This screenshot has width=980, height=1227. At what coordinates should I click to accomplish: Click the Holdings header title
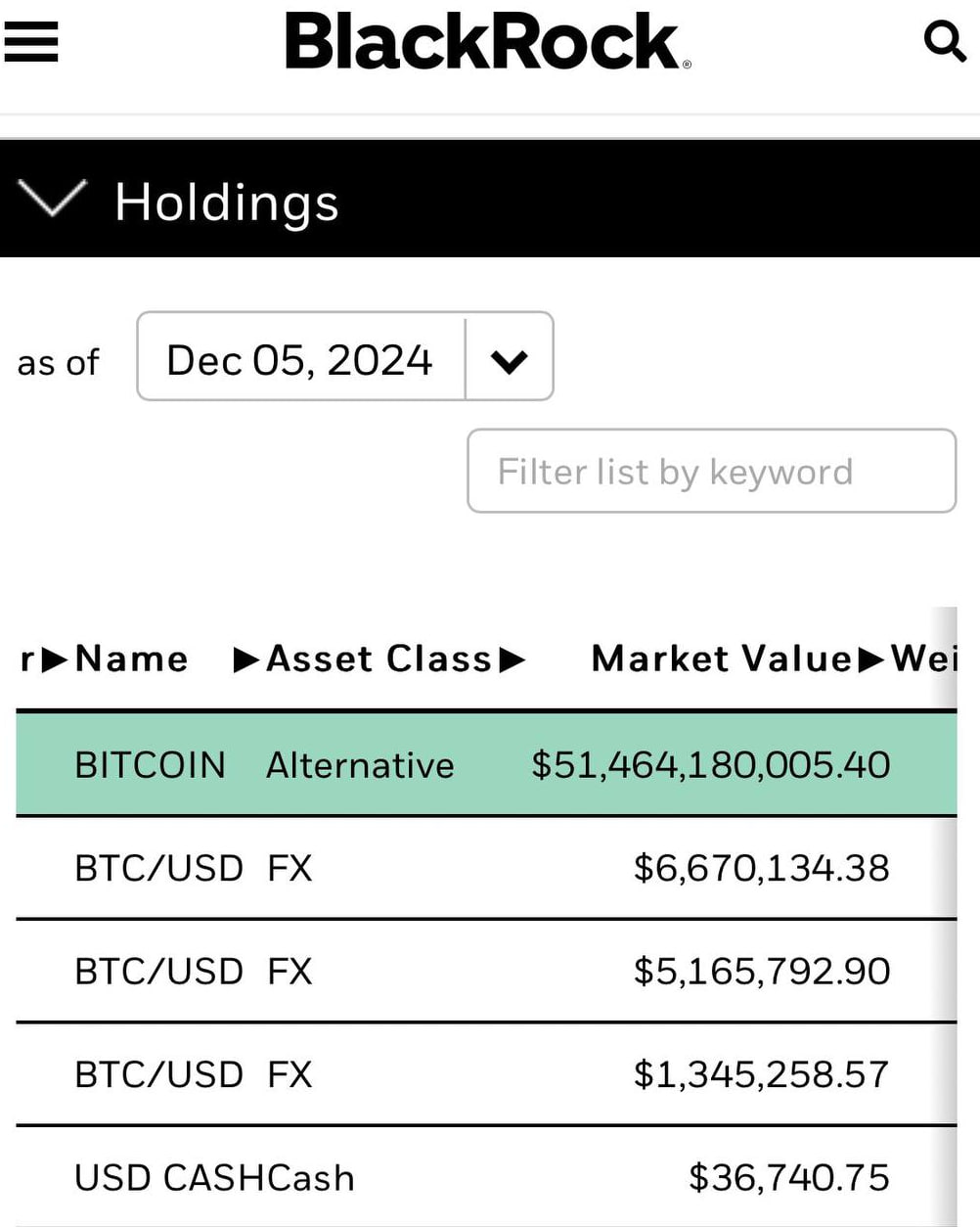pos(227,202)
